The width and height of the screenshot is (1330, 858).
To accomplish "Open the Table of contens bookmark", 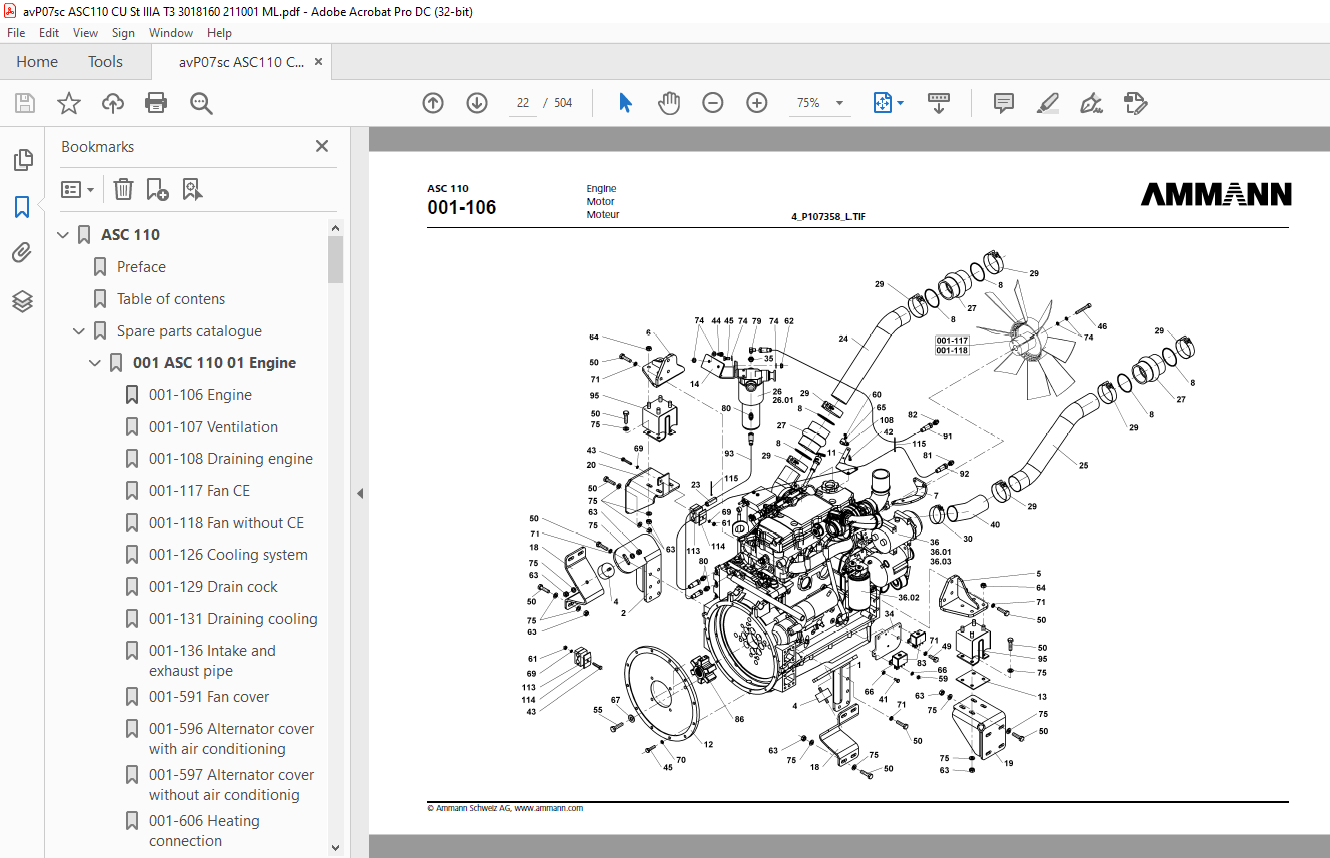I will 171,299.
